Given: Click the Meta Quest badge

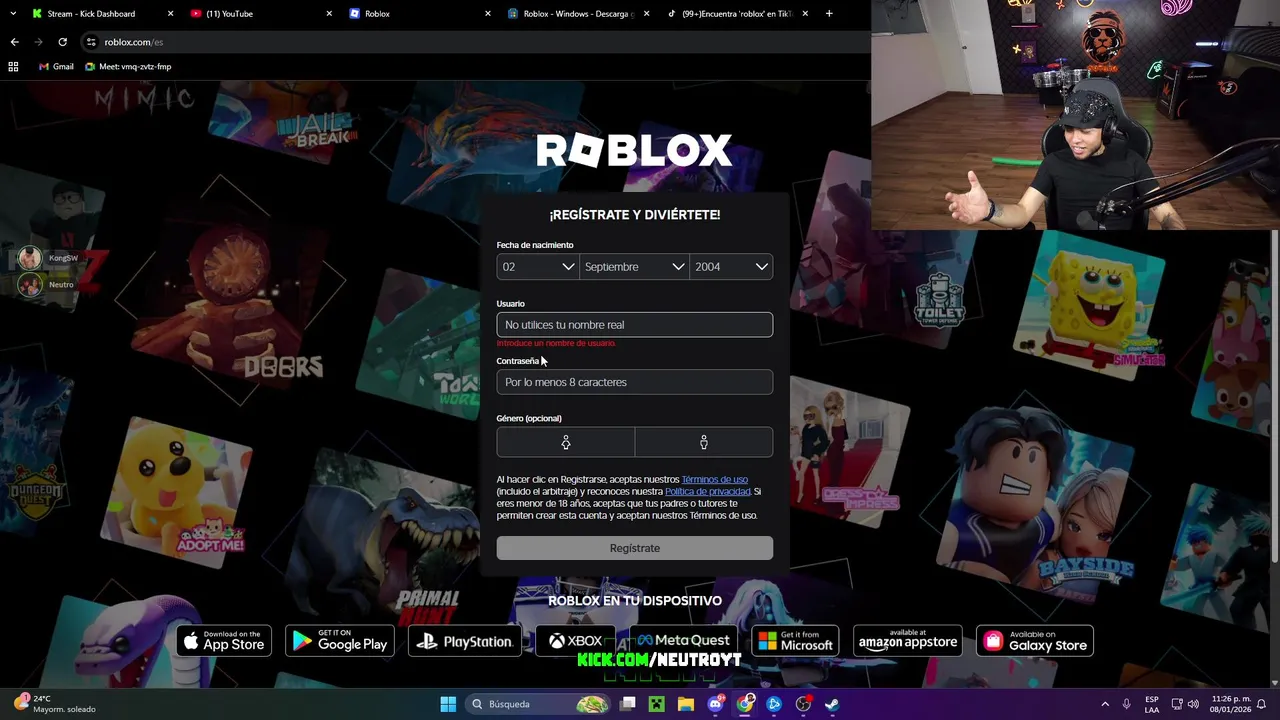Looking at the screenshot, I should [x=683, y=641].
